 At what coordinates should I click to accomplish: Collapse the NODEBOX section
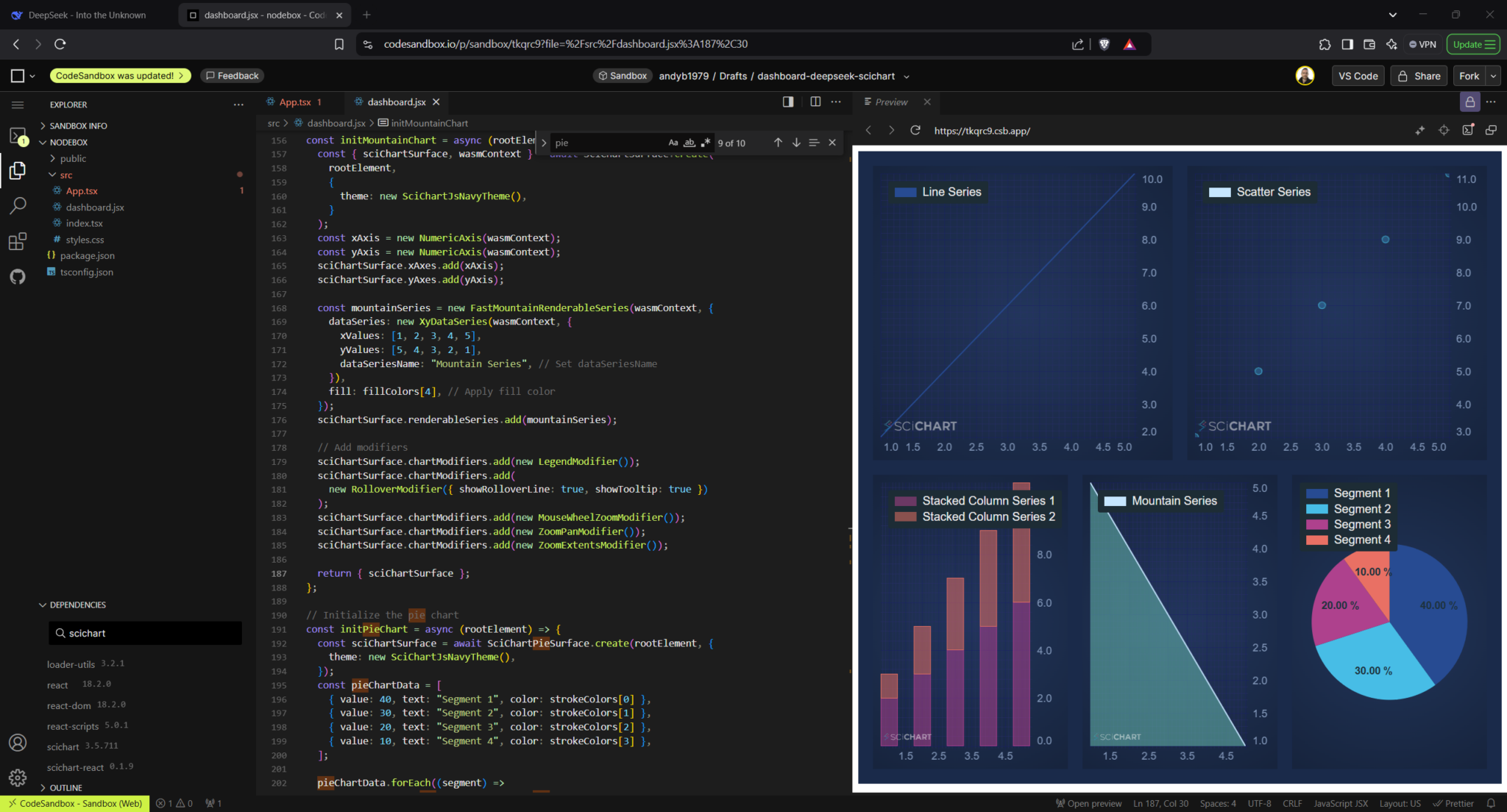[x=68, y=142]
